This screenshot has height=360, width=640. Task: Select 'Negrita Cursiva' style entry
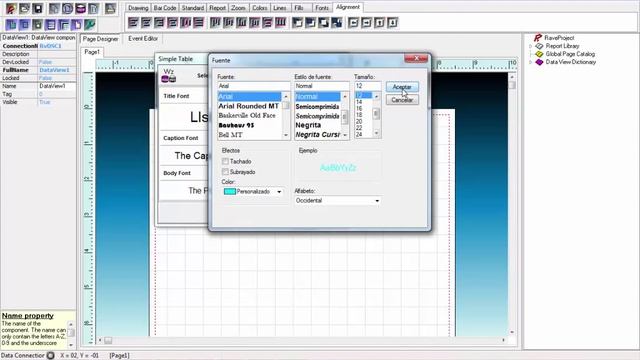(318, 135)
